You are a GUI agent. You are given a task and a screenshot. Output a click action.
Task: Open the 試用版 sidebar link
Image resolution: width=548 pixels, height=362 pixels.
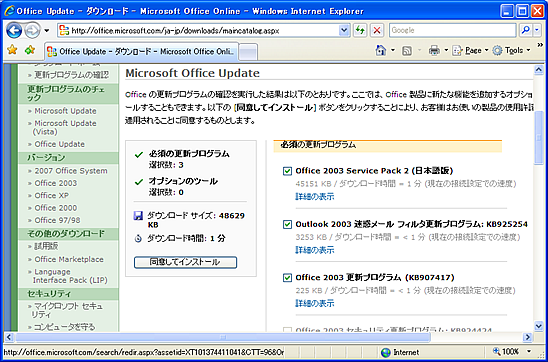tap(46, 247)
